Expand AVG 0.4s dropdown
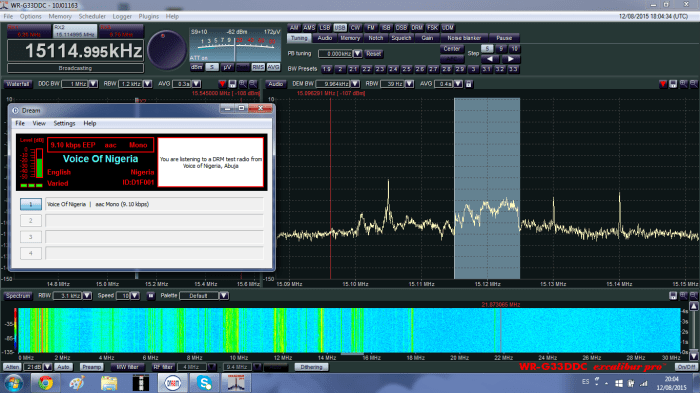Viewport: 700px width, 393px height. pyautogui.click(x=458, y=84)
